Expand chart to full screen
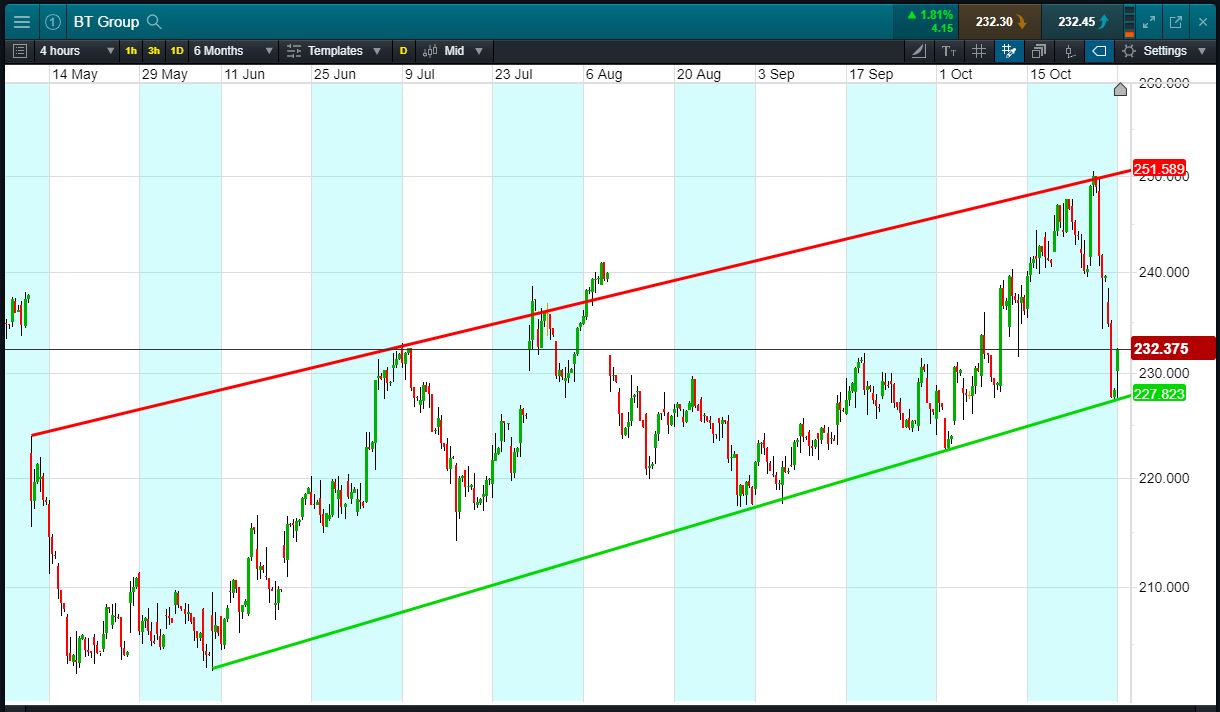This screenshot has width=1220, height=712. click(x=1149, y=21)
